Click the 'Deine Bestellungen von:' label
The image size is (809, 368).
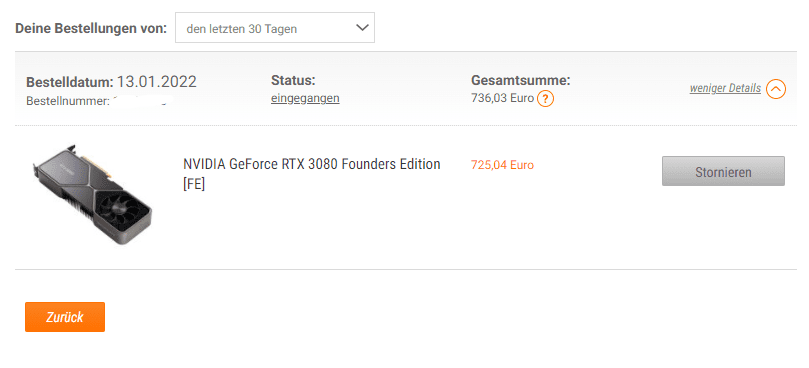tap(91, 28)
